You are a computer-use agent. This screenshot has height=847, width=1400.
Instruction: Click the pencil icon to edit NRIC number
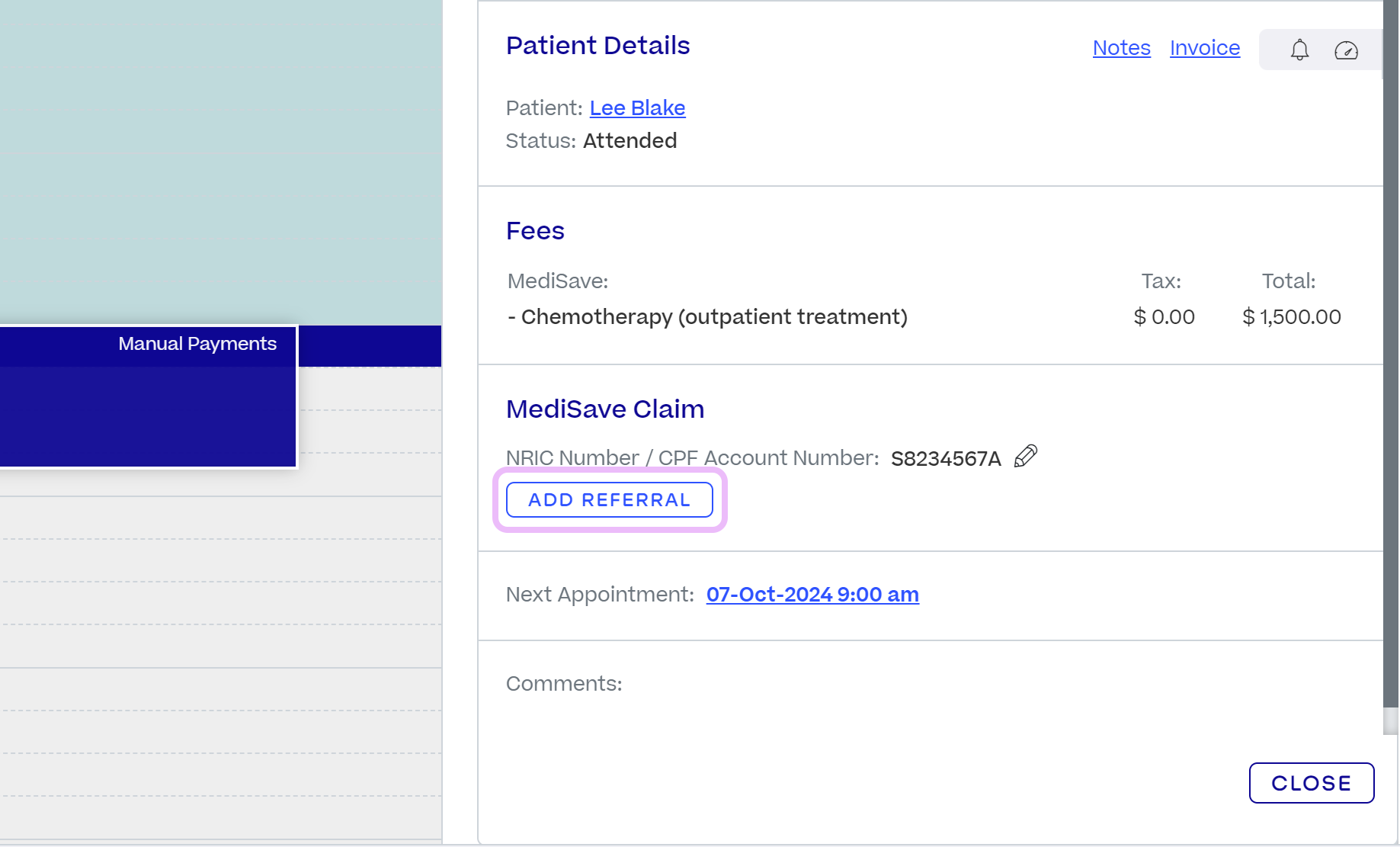pos(1026,457)
